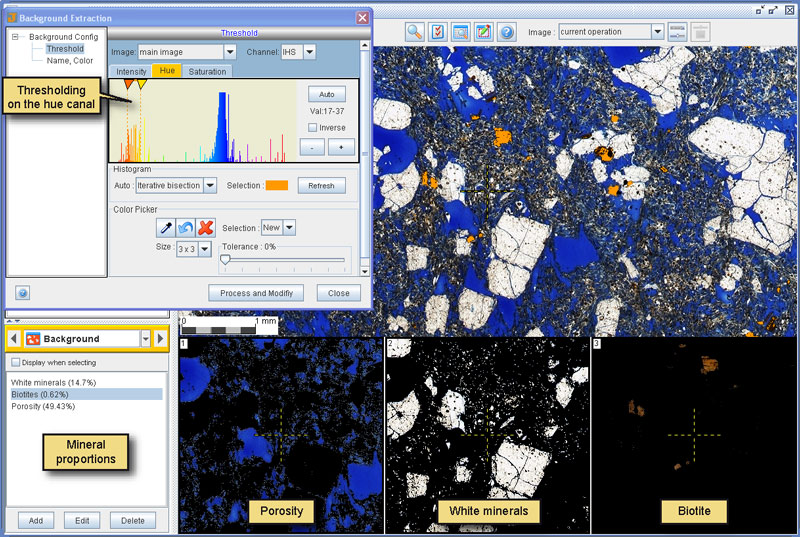Collapse the Background Config tree node
Screen dimensions: 800x537
click(15, 37)
